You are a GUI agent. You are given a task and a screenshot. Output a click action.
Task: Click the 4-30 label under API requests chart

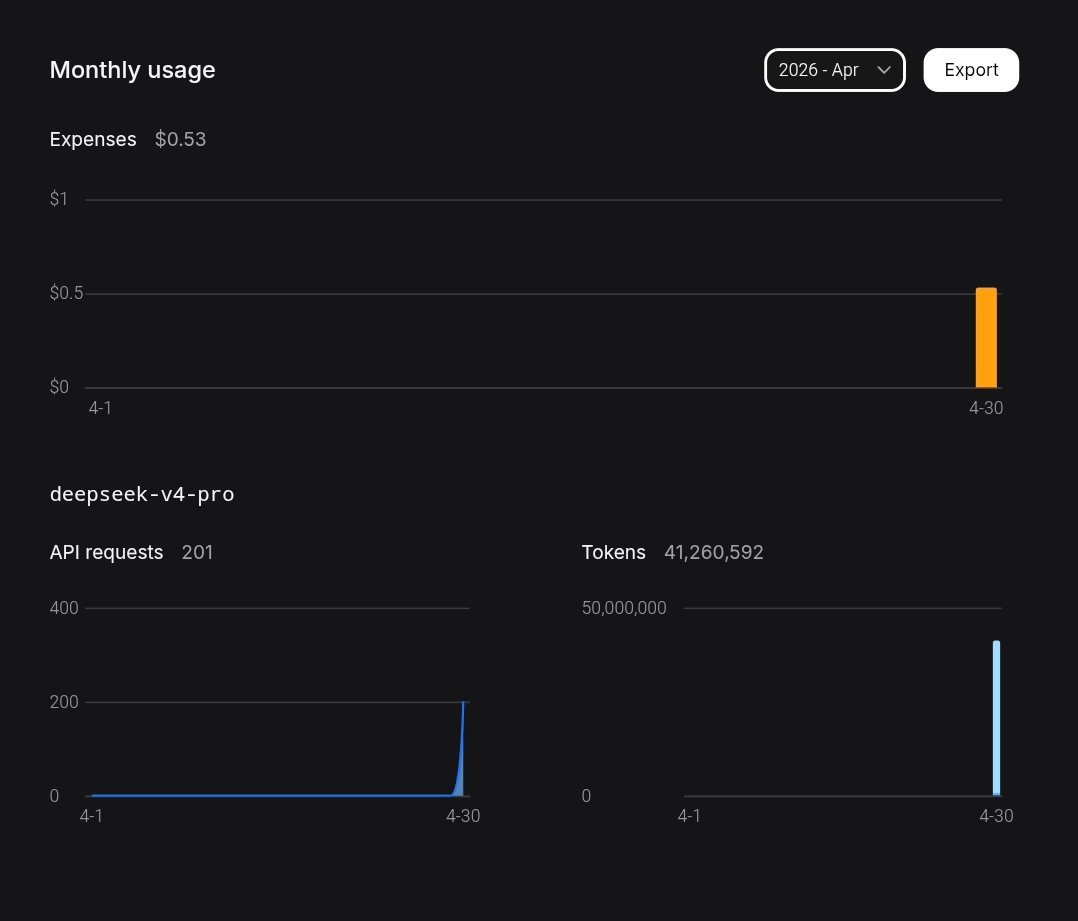coord(463,816)
